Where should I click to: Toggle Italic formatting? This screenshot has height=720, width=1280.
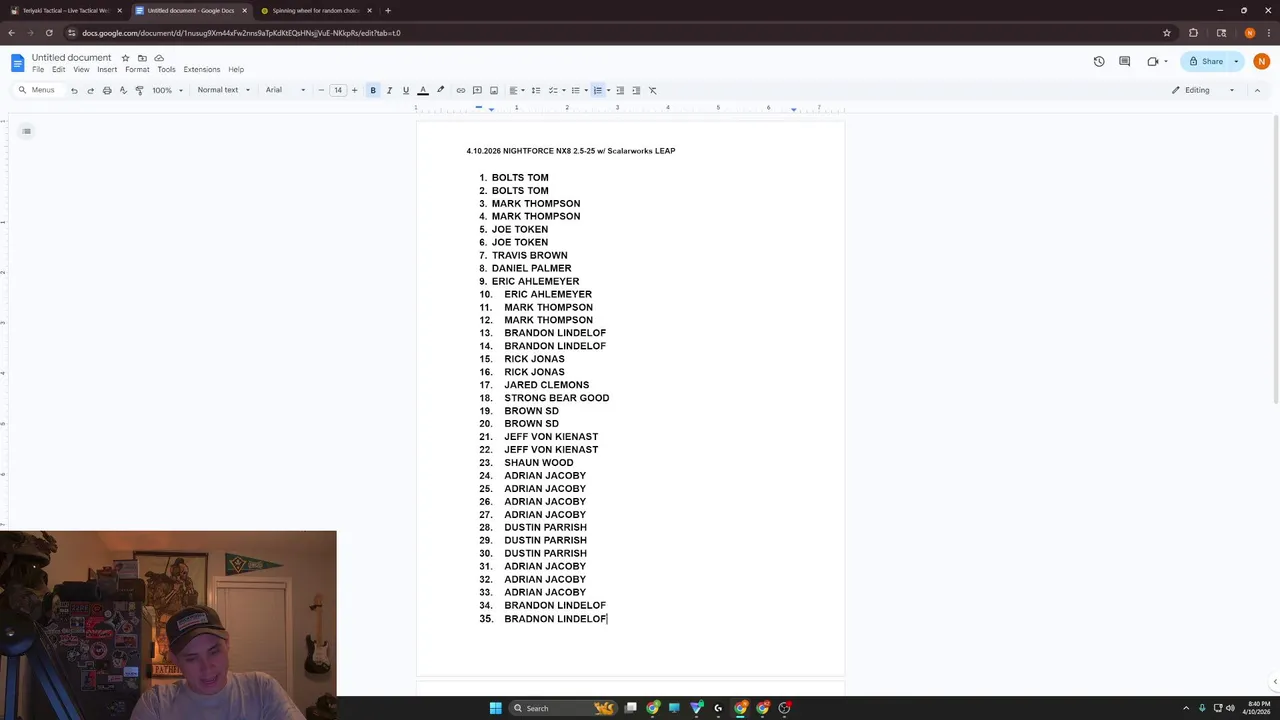(x=389, y=90)
